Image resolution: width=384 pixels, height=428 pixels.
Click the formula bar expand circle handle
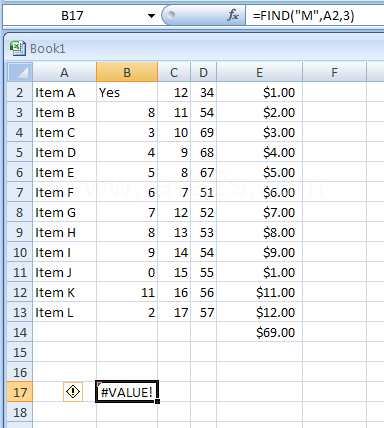[x=171, y=15]
